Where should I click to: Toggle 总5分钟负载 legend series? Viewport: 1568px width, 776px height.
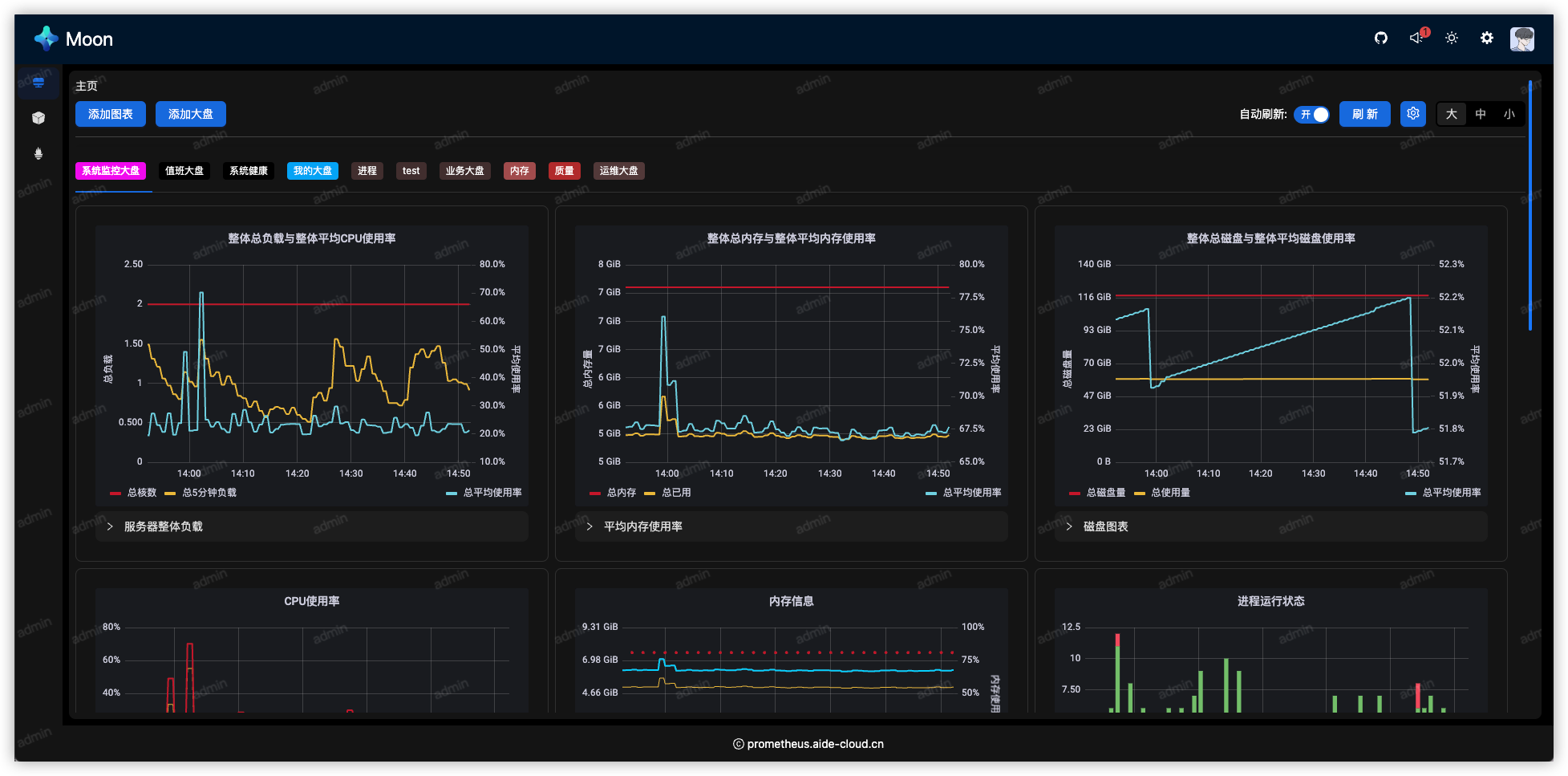(x=201, y=493)
